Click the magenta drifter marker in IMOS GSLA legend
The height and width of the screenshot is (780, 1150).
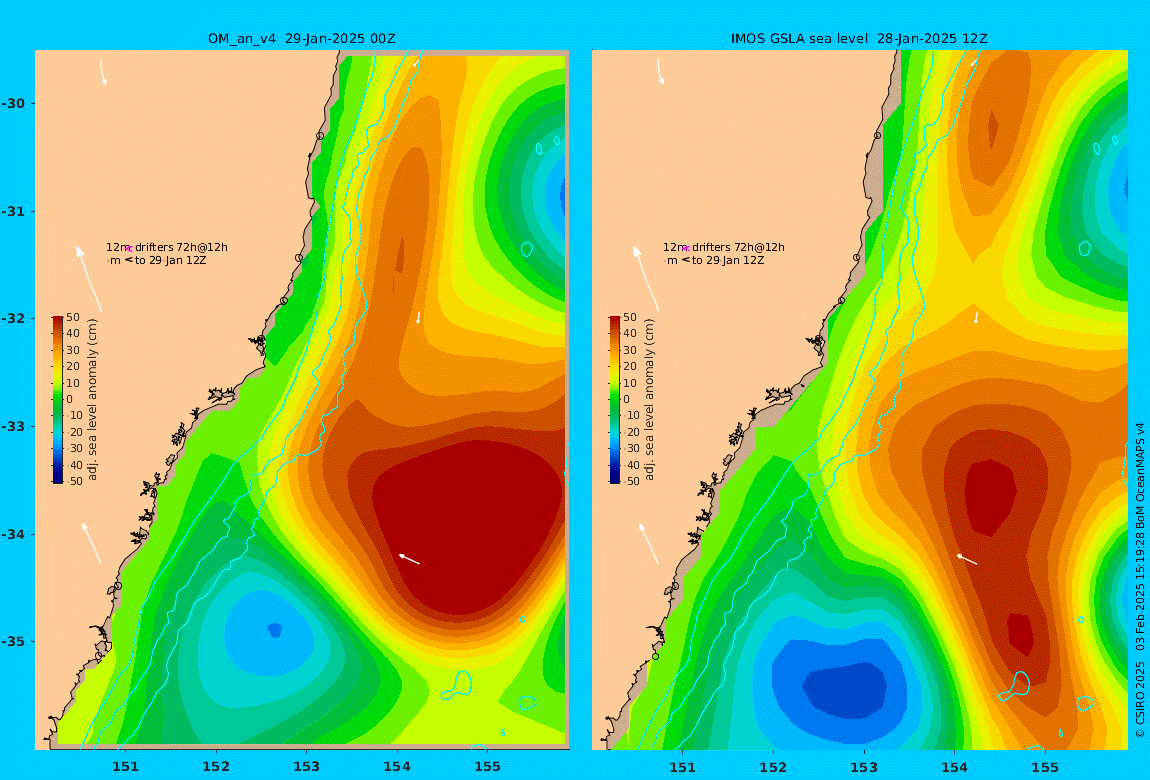tap(685, 249)
